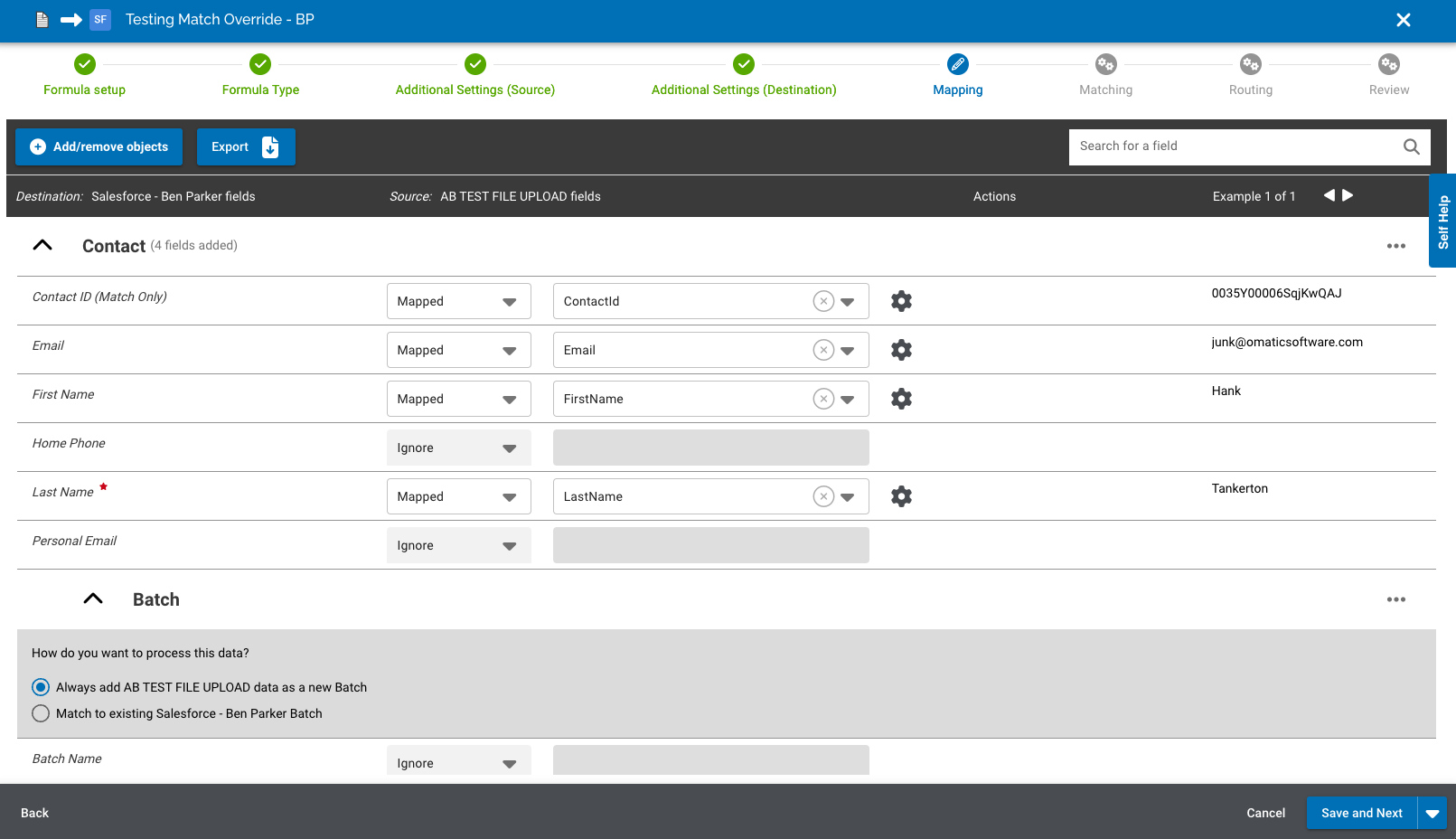Open the gear settings for Email mapping
The width and height of the screenshot is (1456, 839).
[x=900, y=349]
